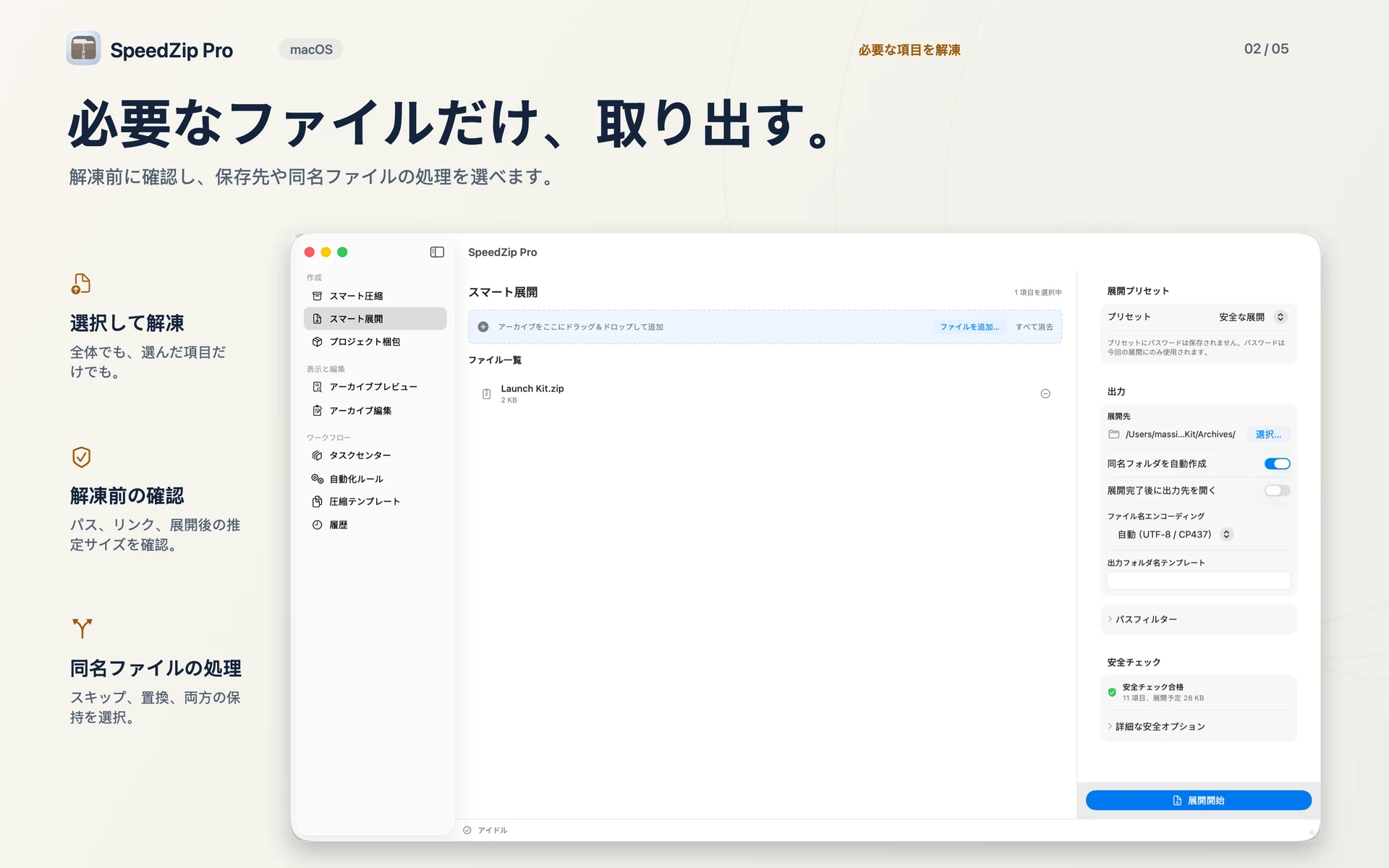This screenshot has width=1389, height=868.
Task: Click the 1 項目を選択中 status text
Action: tap(1037, 292)
